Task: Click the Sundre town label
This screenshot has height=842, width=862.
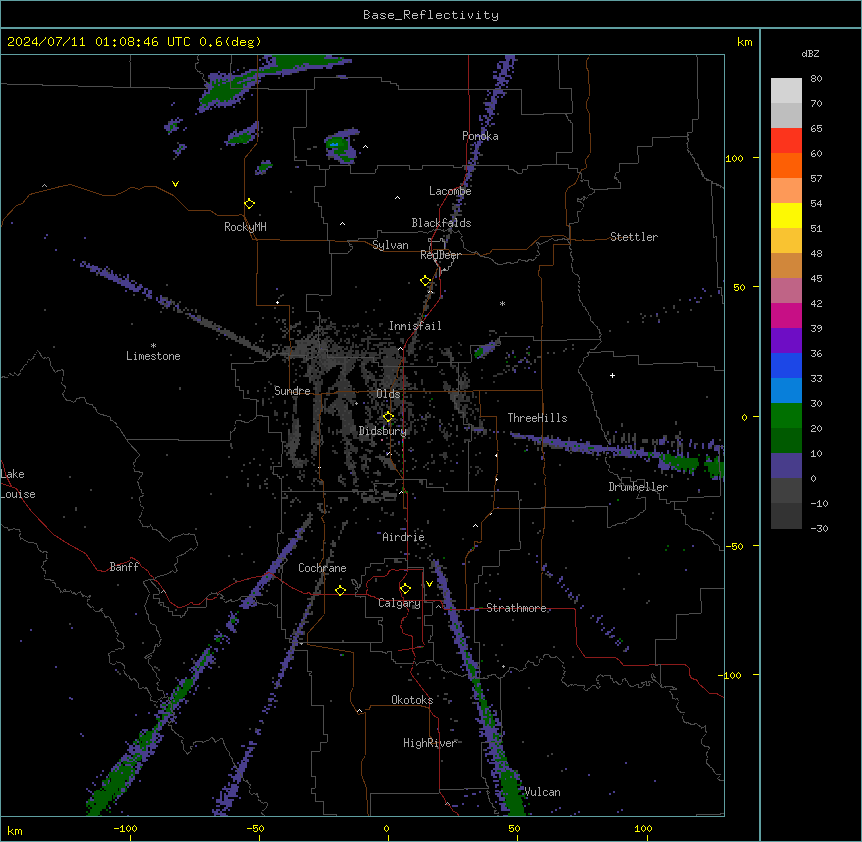Action: pos(292,391)
